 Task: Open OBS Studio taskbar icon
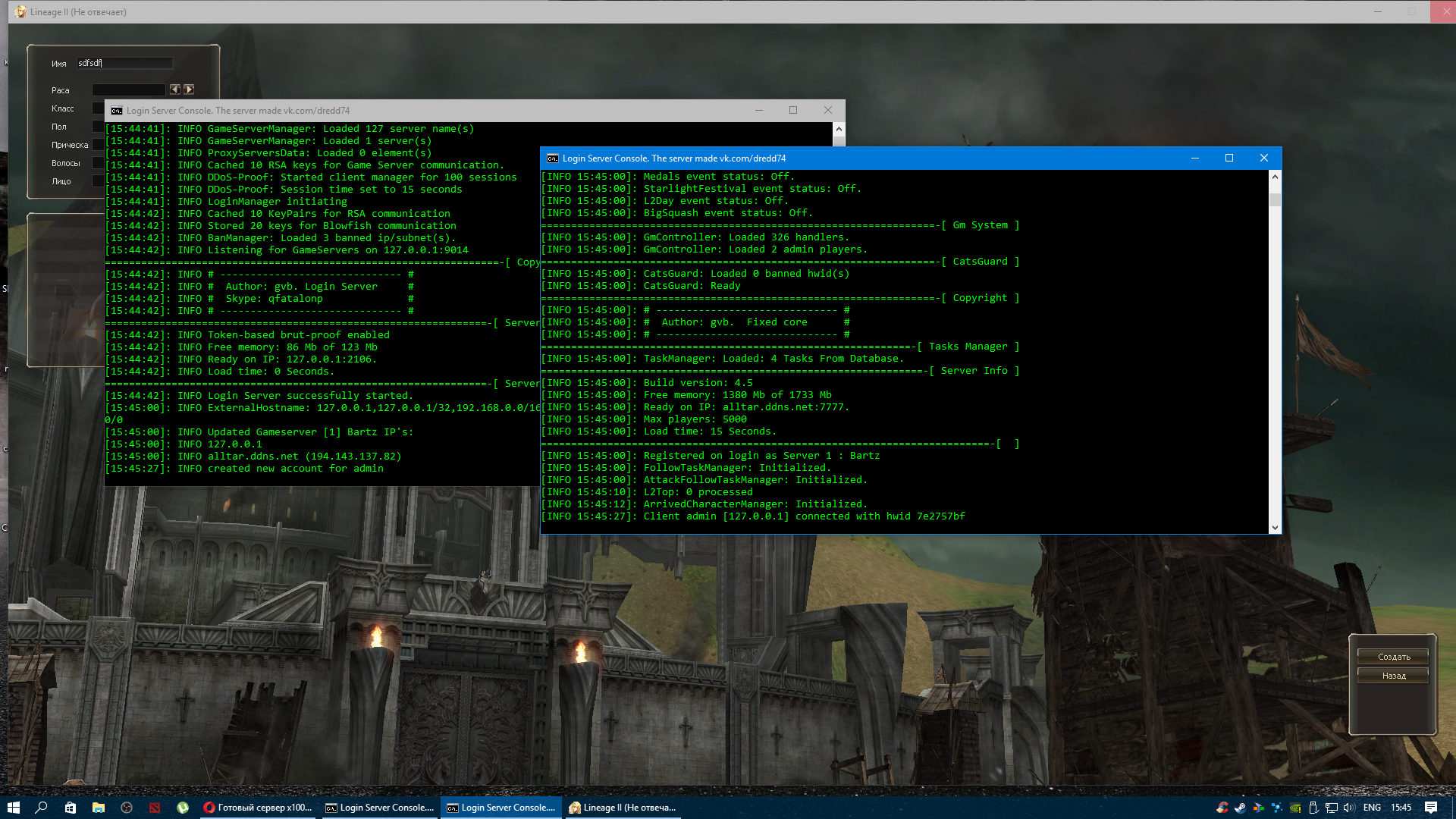click(x=127, y=808)
